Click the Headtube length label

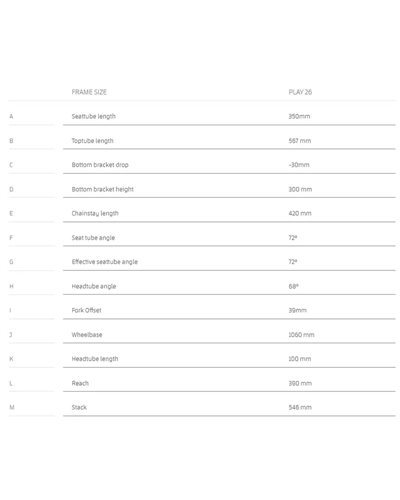95,359
